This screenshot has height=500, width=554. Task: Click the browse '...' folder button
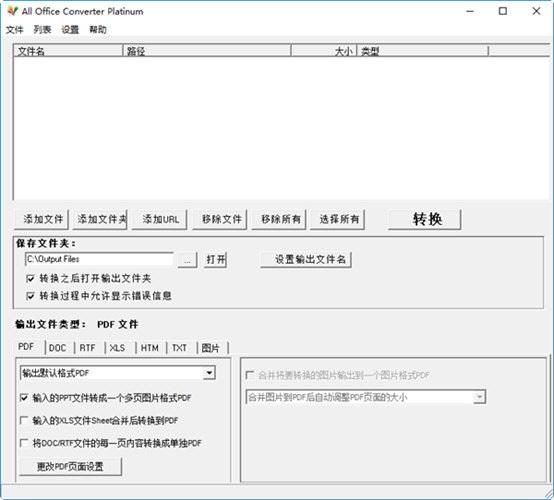pos(187,260)
